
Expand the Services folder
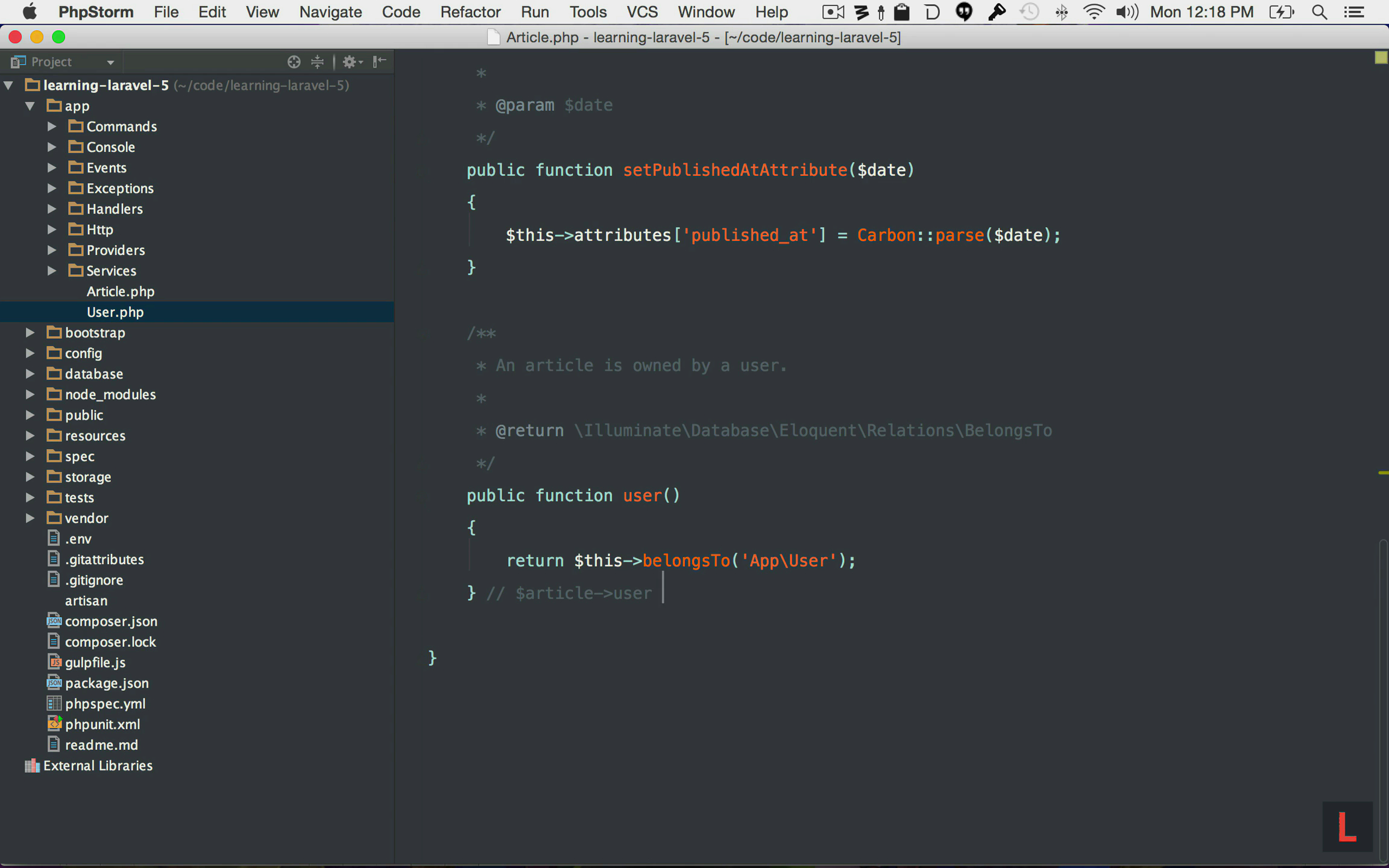pos(52,271)
